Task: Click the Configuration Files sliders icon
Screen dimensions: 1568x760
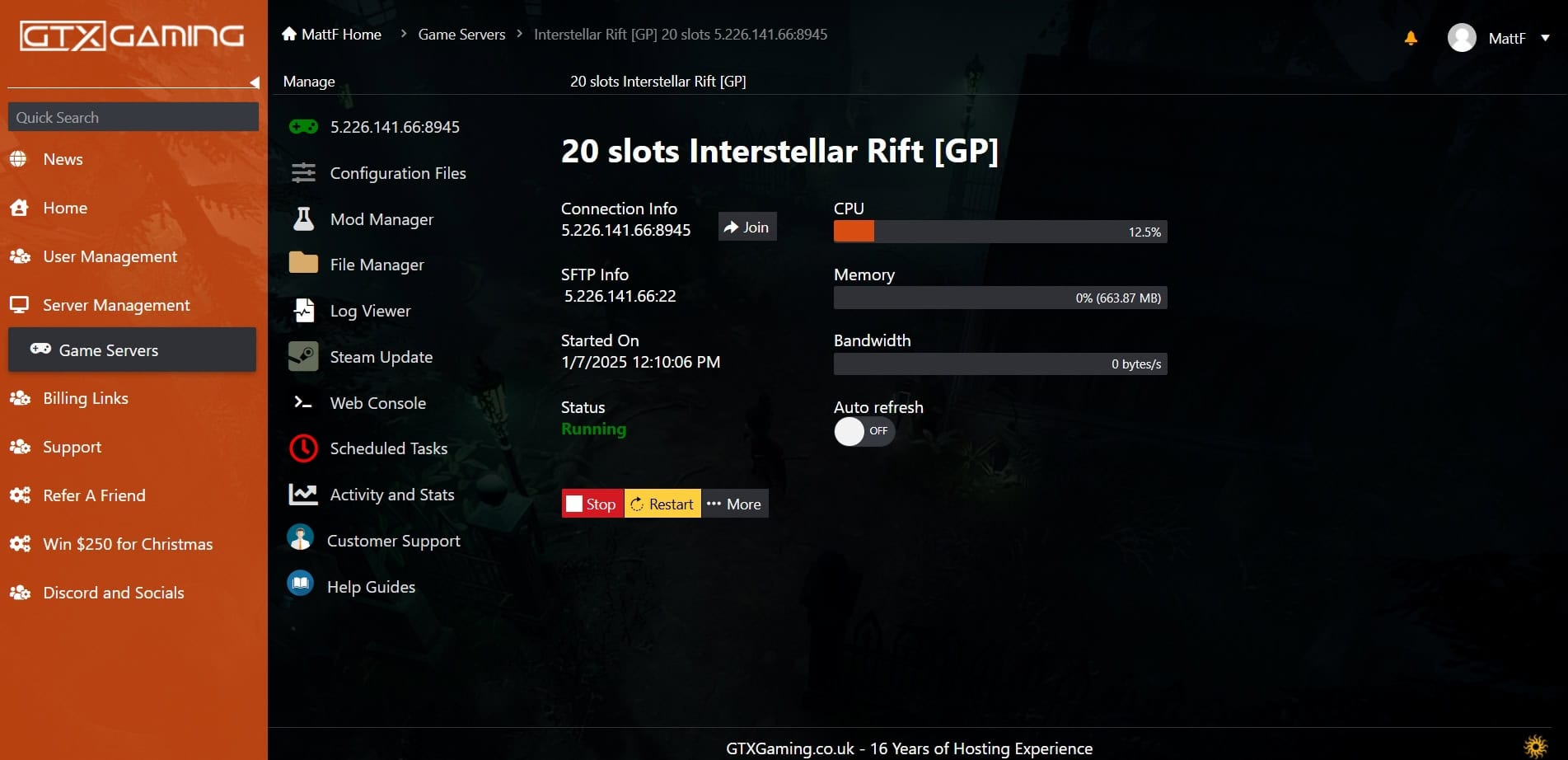Action: click(303, 173)
